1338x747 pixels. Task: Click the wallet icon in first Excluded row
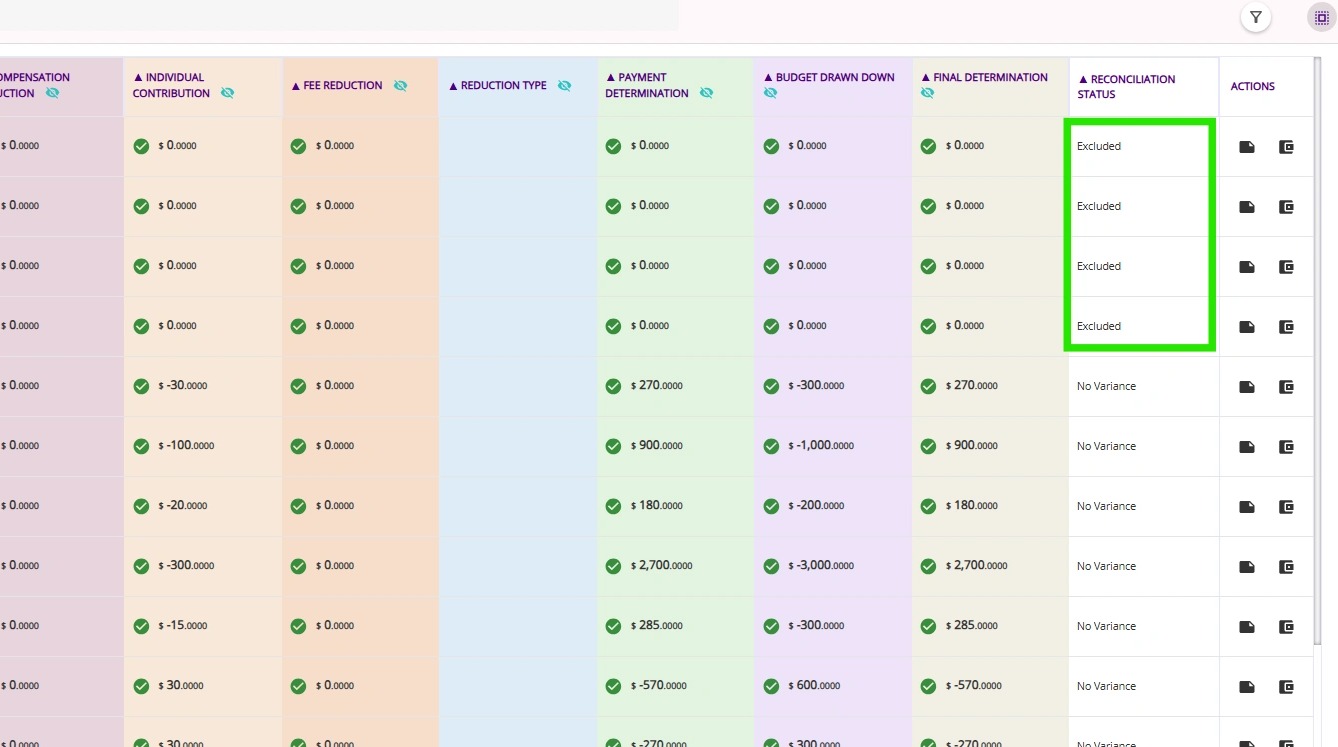click(x=1286, y=147)
